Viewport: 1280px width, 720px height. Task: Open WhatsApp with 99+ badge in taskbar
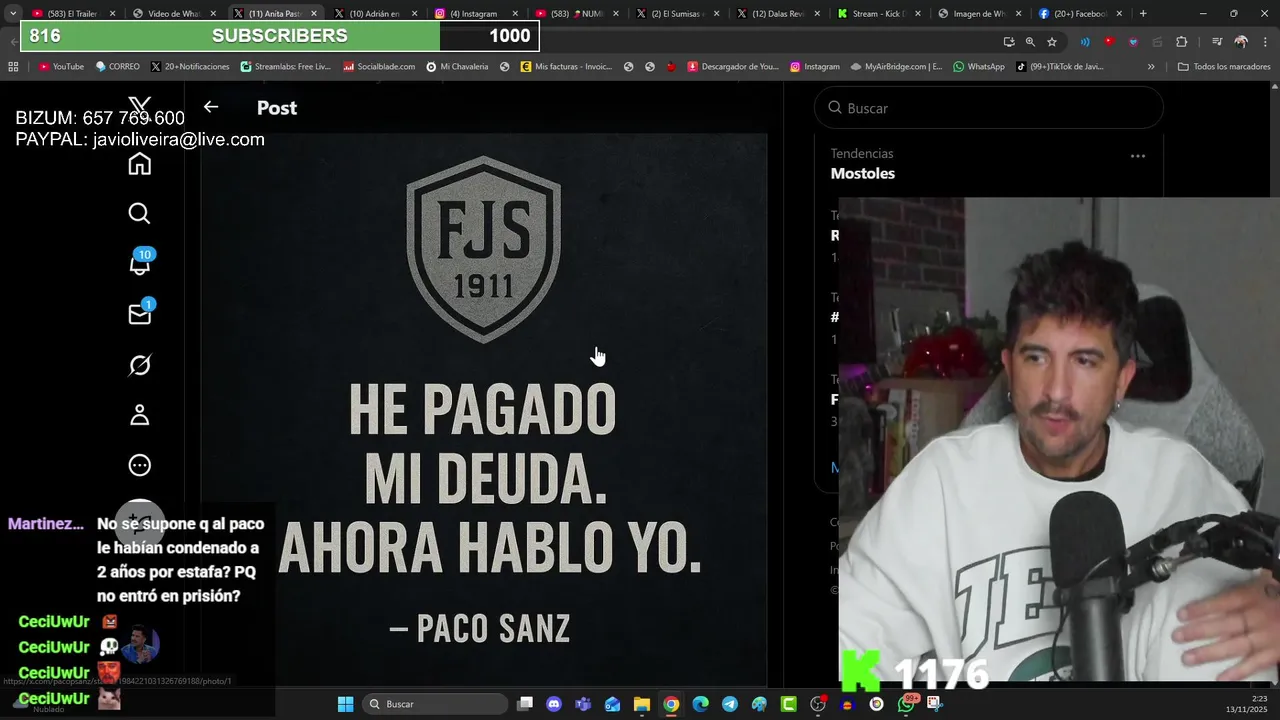[x=907, y=704]
